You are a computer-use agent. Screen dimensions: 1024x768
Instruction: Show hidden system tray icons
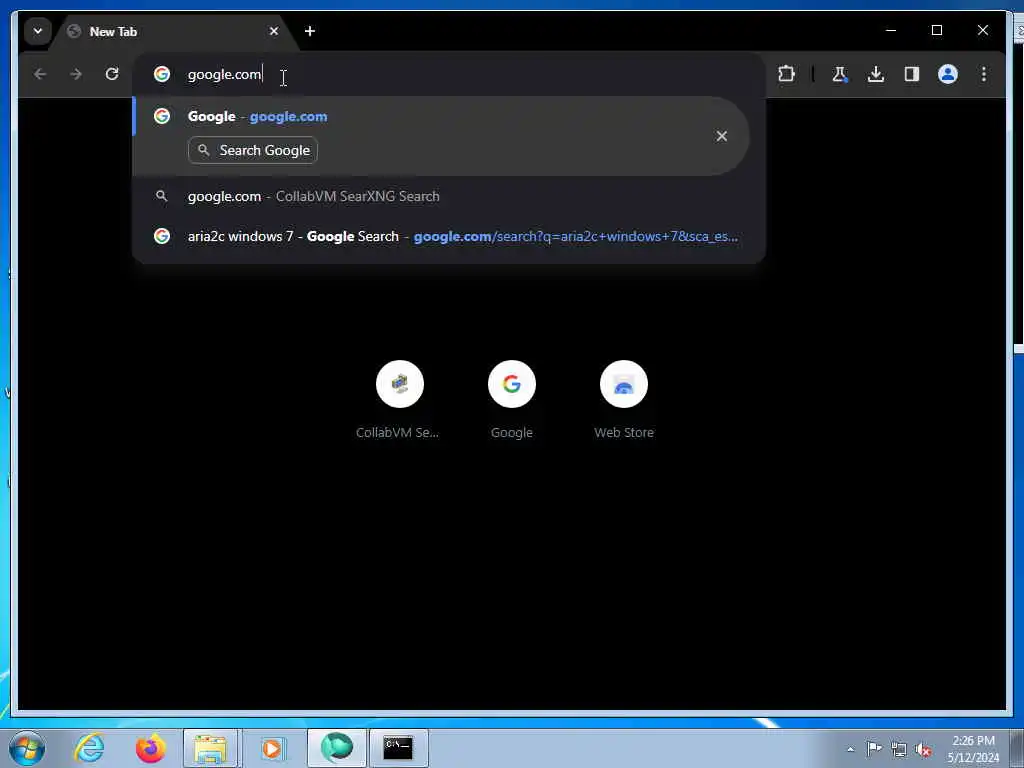coord(850,750)
